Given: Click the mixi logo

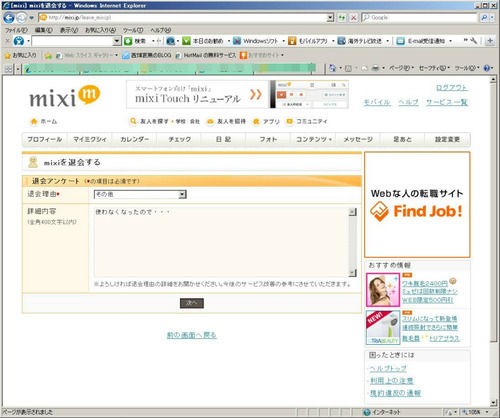Looking at the screenshot, I should 65,96.
